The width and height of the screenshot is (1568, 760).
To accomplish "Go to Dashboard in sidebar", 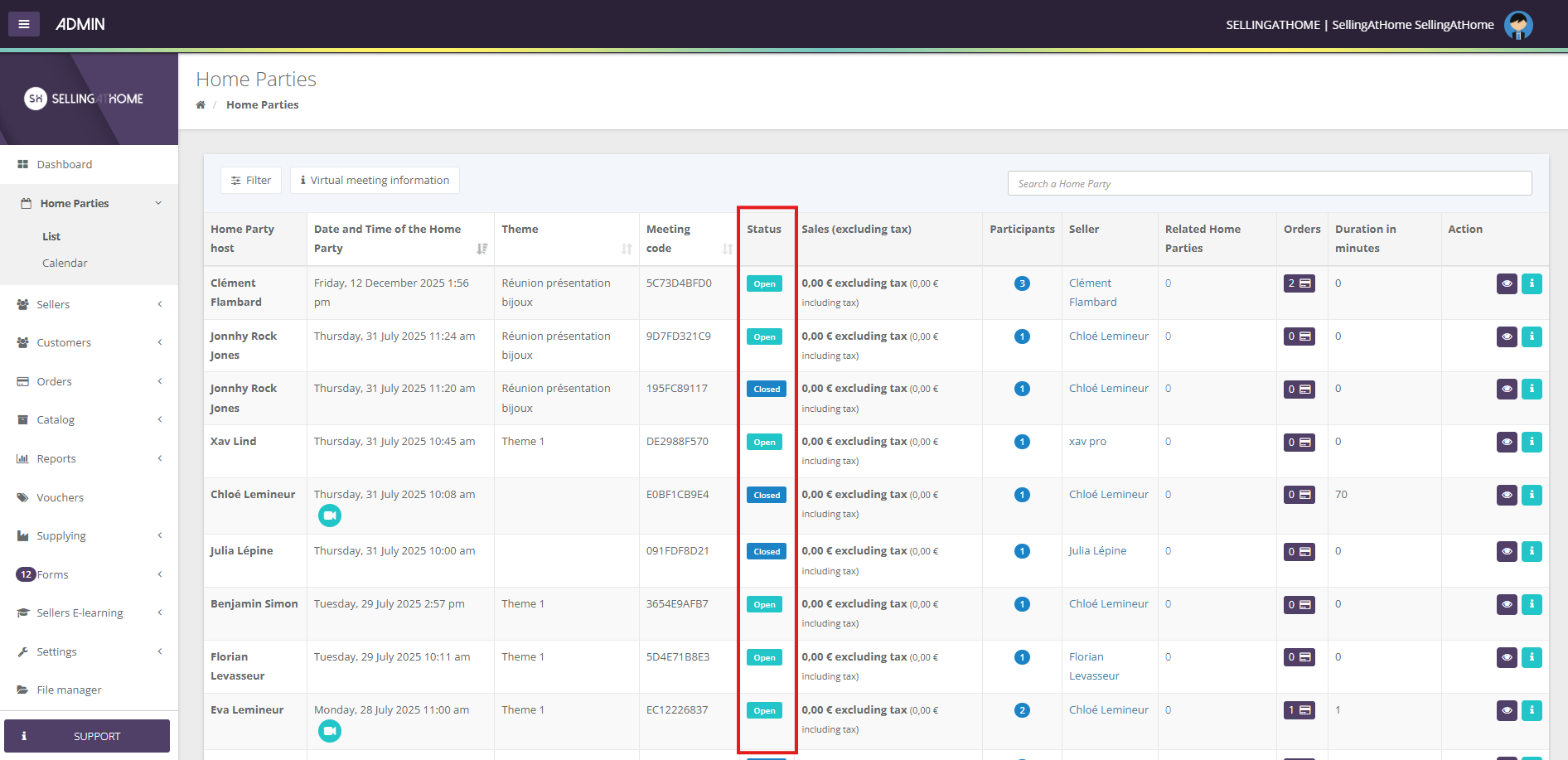I will (65, 164).
